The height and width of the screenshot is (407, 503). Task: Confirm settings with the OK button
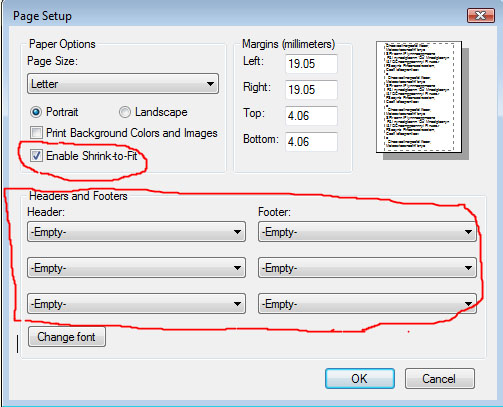(360, 379)
